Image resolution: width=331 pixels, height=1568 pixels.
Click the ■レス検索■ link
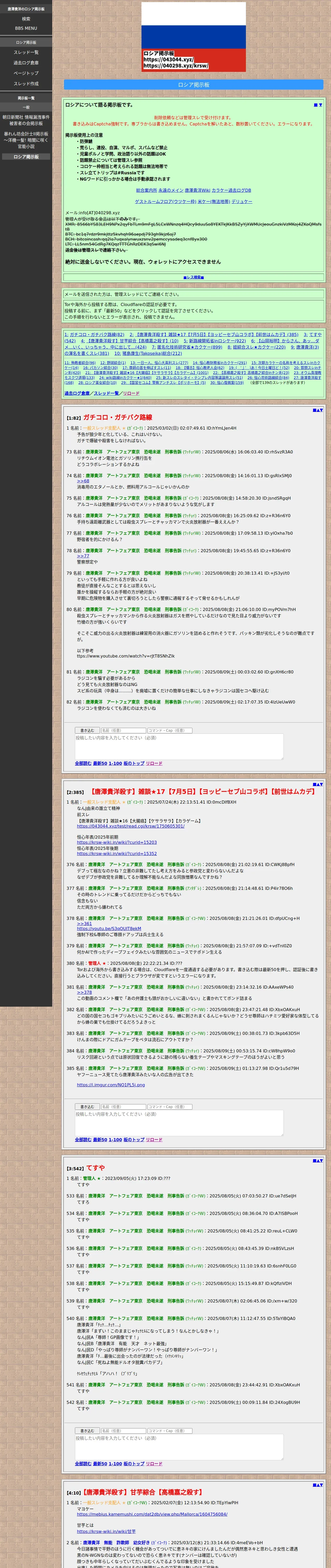point(193,277)
